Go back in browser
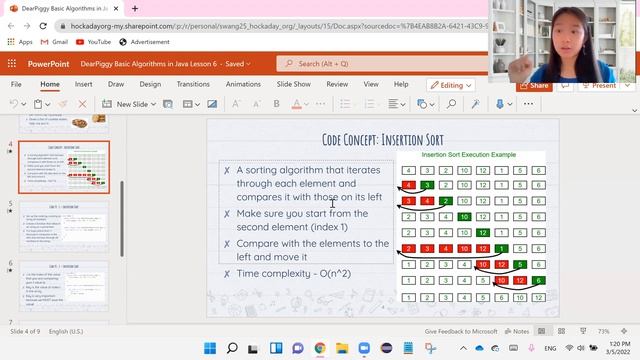Viewport: 640px width, 360px height. [11, 26]
